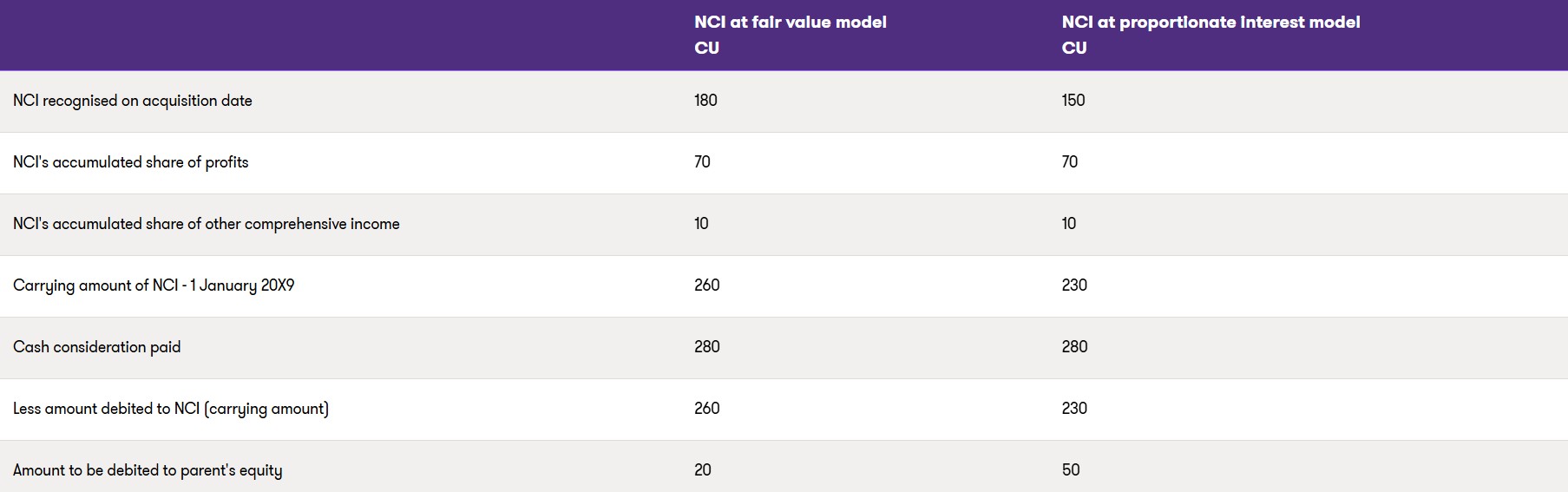Click 260 in the Carrying amount of NCI row
Viewport: 1568px width, 492px height.
point(707,285)
